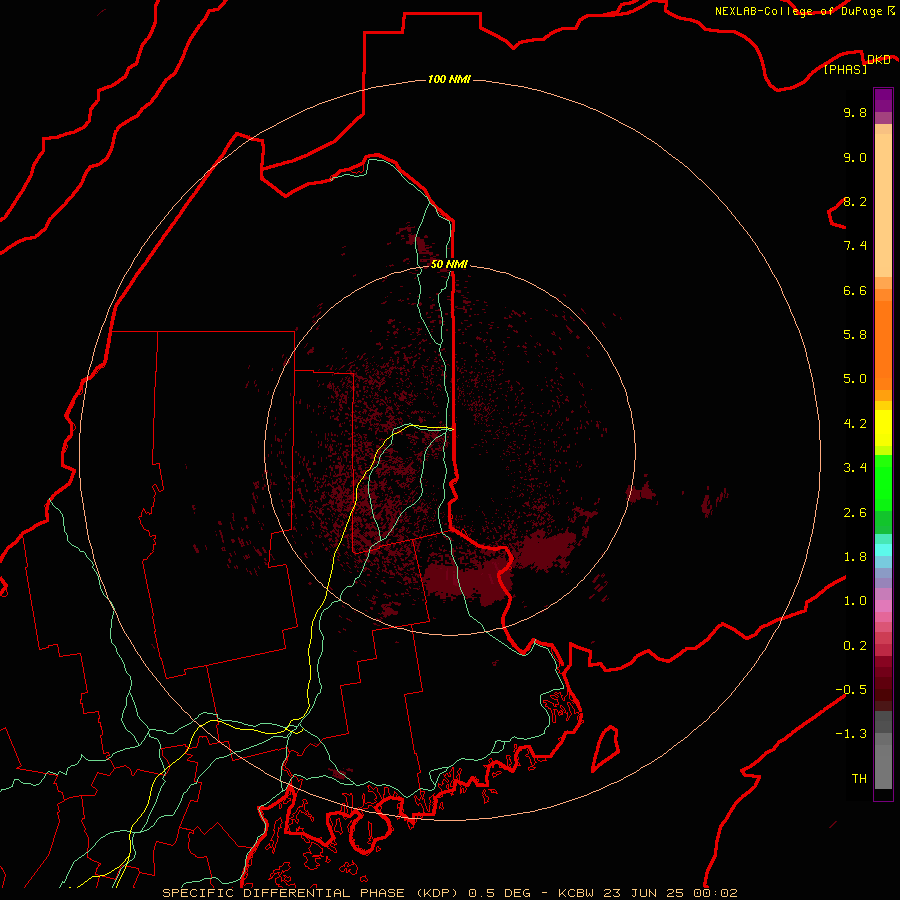
Task: Click the 0.2 scale value
Action: (x=855, y=645)
